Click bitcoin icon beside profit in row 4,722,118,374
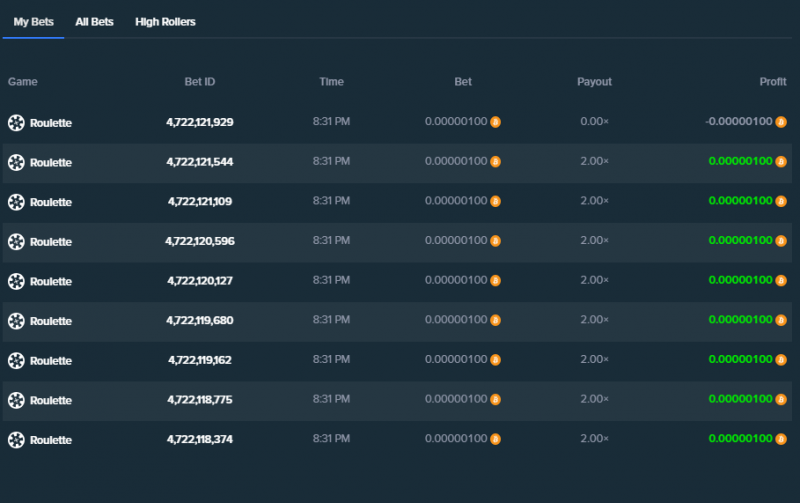 pos(781,439)
